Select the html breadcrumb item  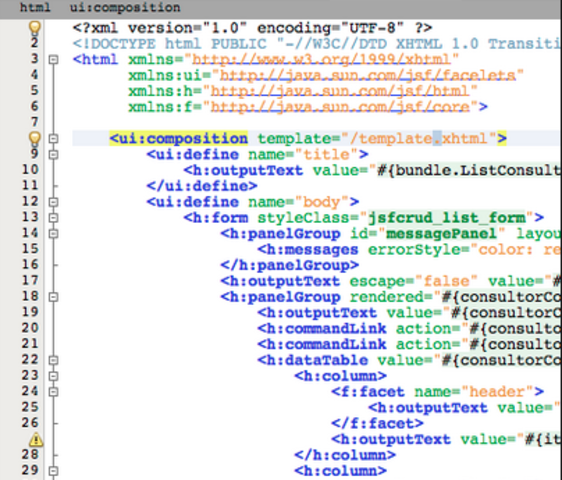click(x=35, y=7)
